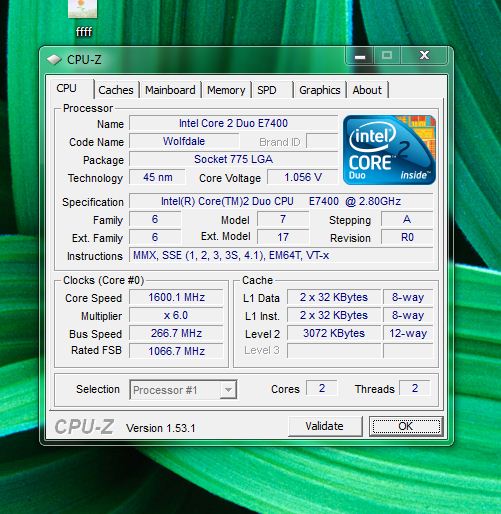501x514 pixels.
Task: Click the Version 1.53.1 label
Action: click(x=161, y=428)
